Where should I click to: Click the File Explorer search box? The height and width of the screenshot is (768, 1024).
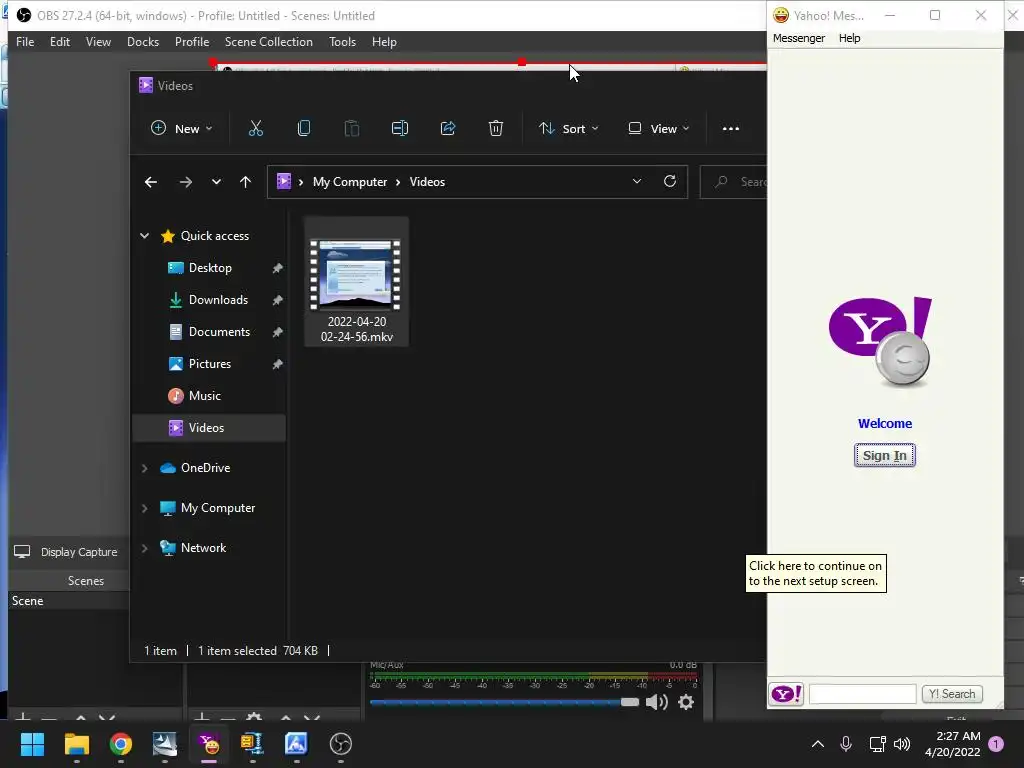(x=733, y=182)
